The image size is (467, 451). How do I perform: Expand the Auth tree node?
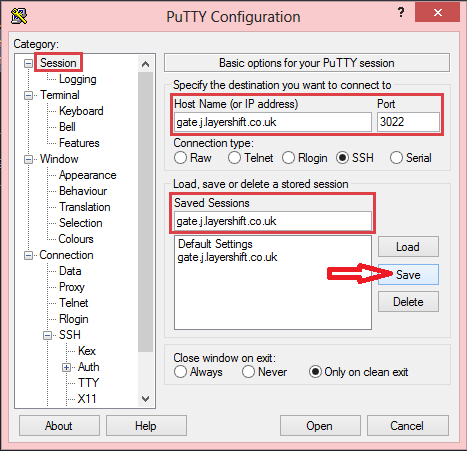[66, 367]
